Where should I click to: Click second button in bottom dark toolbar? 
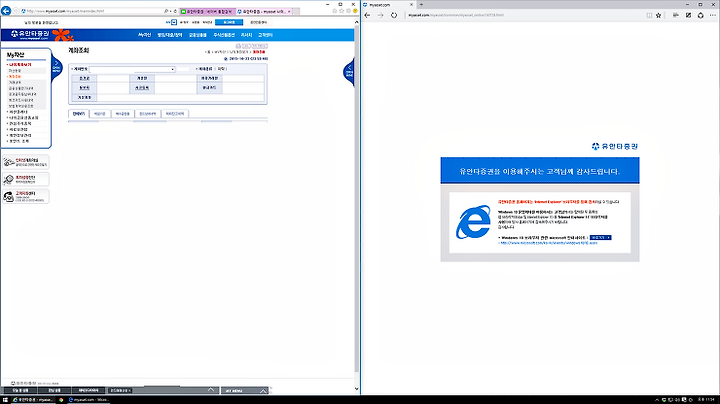click(54, 391)
